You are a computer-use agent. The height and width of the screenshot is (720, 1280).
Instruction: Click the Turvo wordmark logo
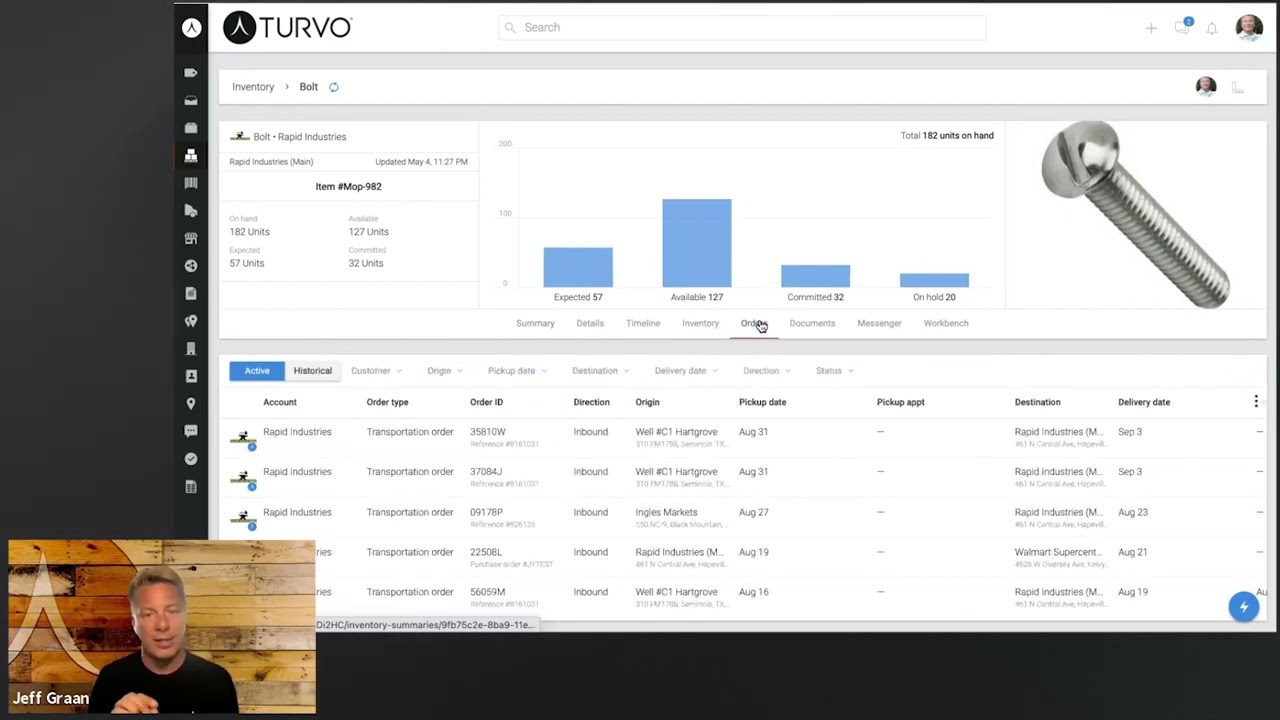click(288, 27)
